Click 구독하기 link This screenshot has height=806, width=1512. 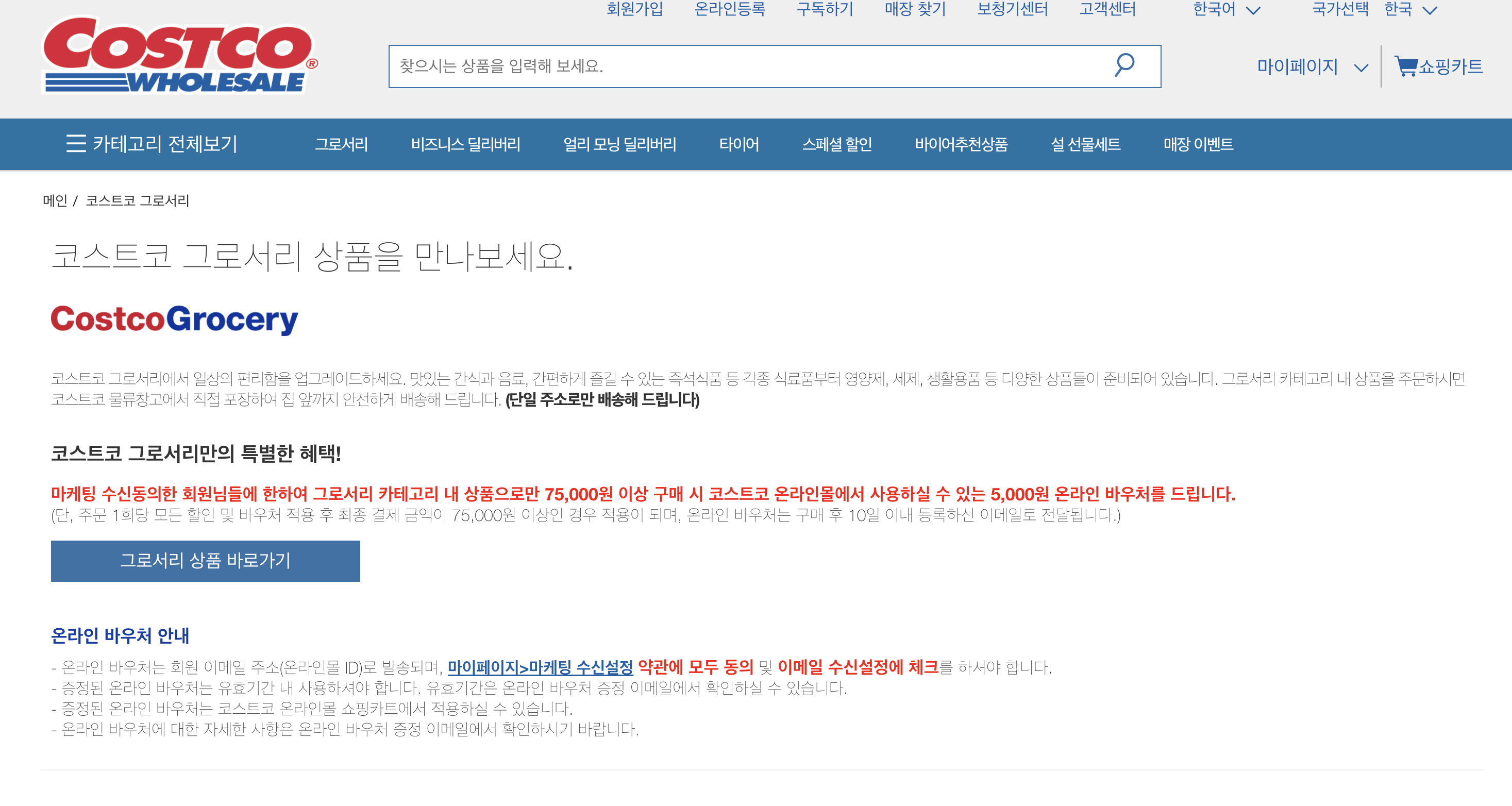[x=825, y=9]
